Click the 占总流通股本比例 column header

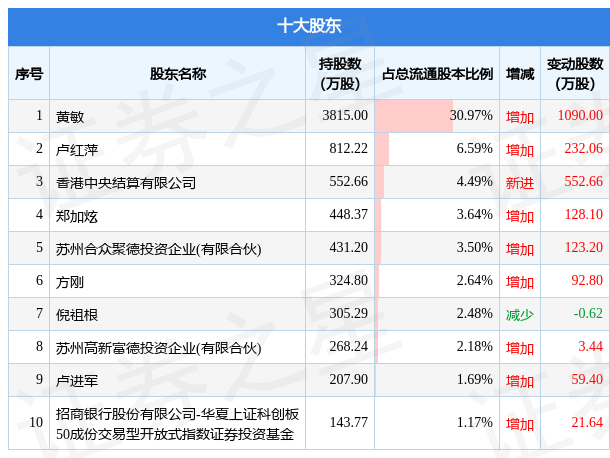point(437,73)
